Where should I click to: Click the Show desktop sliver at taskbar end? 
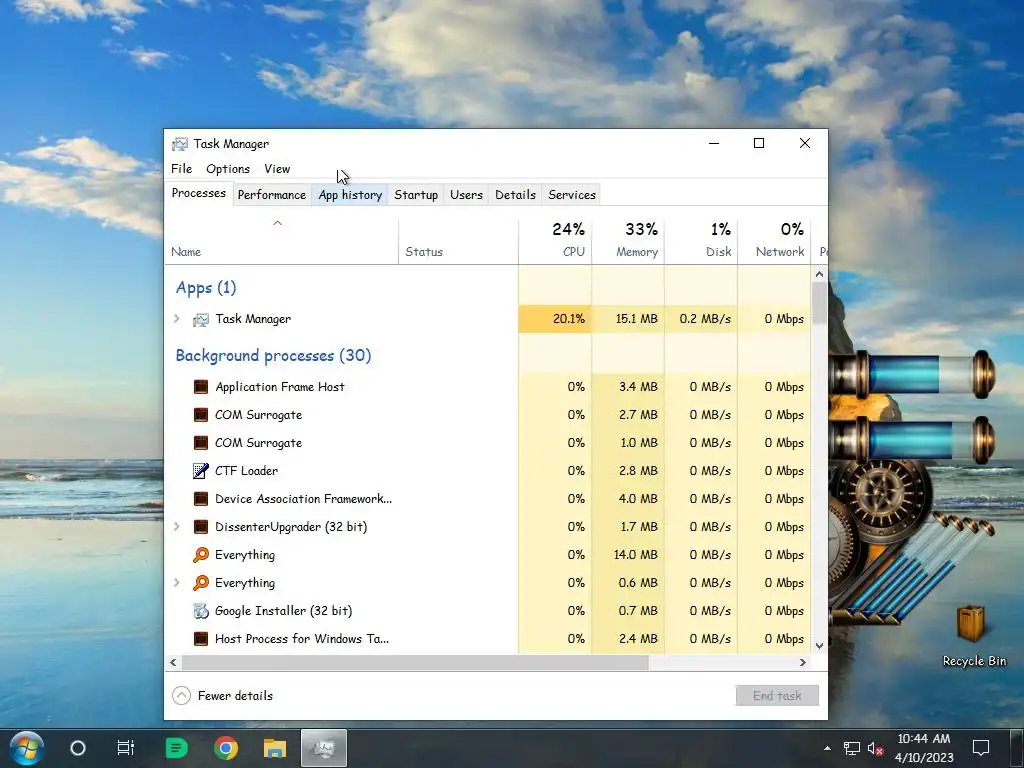point(1017,748)
